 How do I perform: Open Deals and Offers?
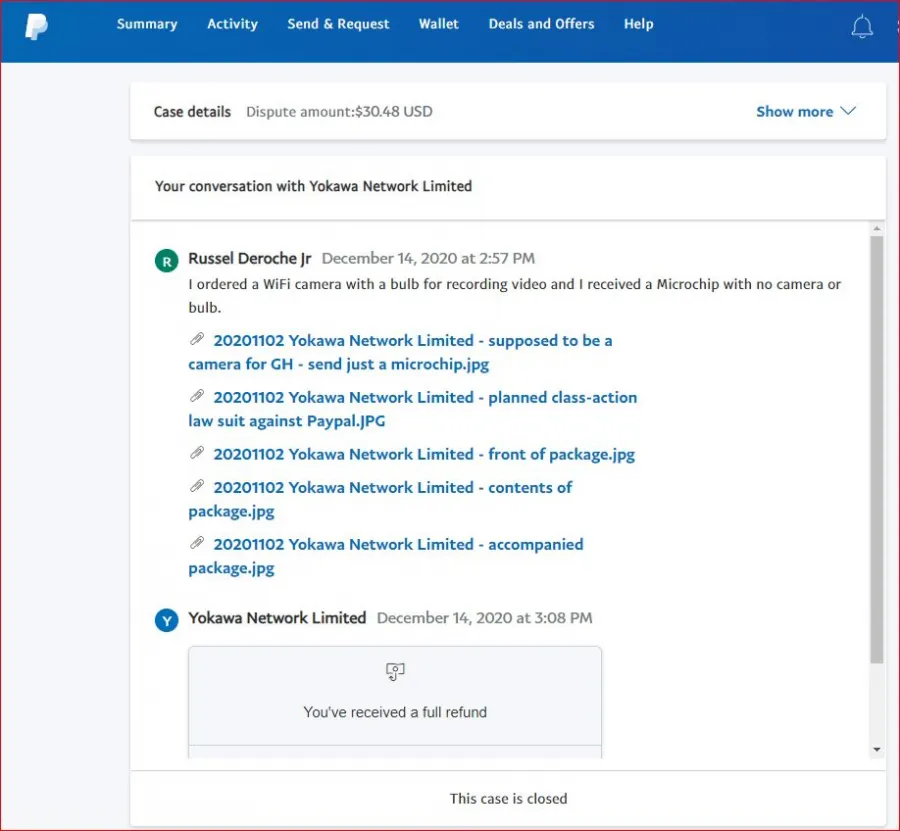[541, 24]
